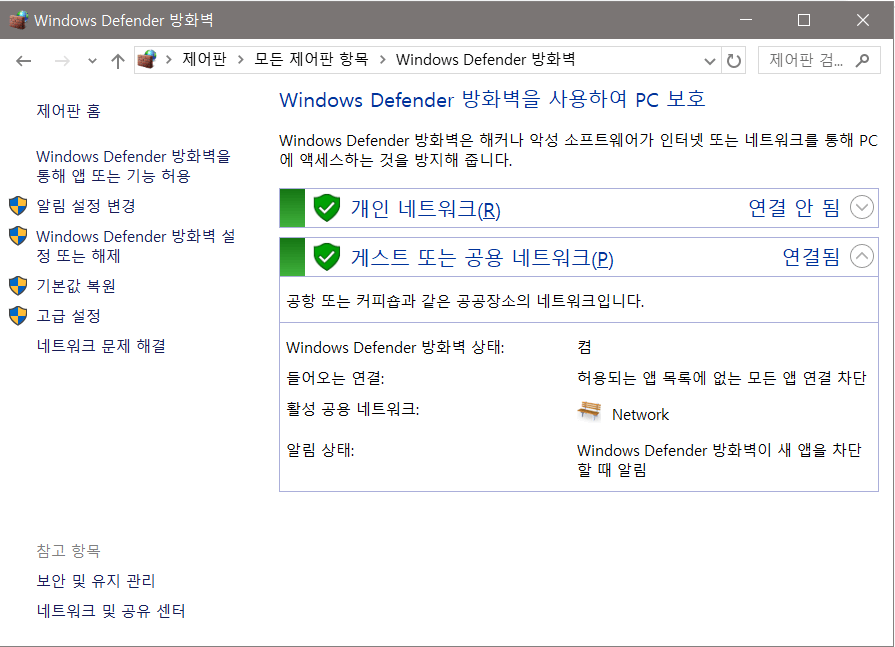The height and width of the screenshot is (647, 895).
Task: Click the Network name text
Action: (x=640, y=415)
